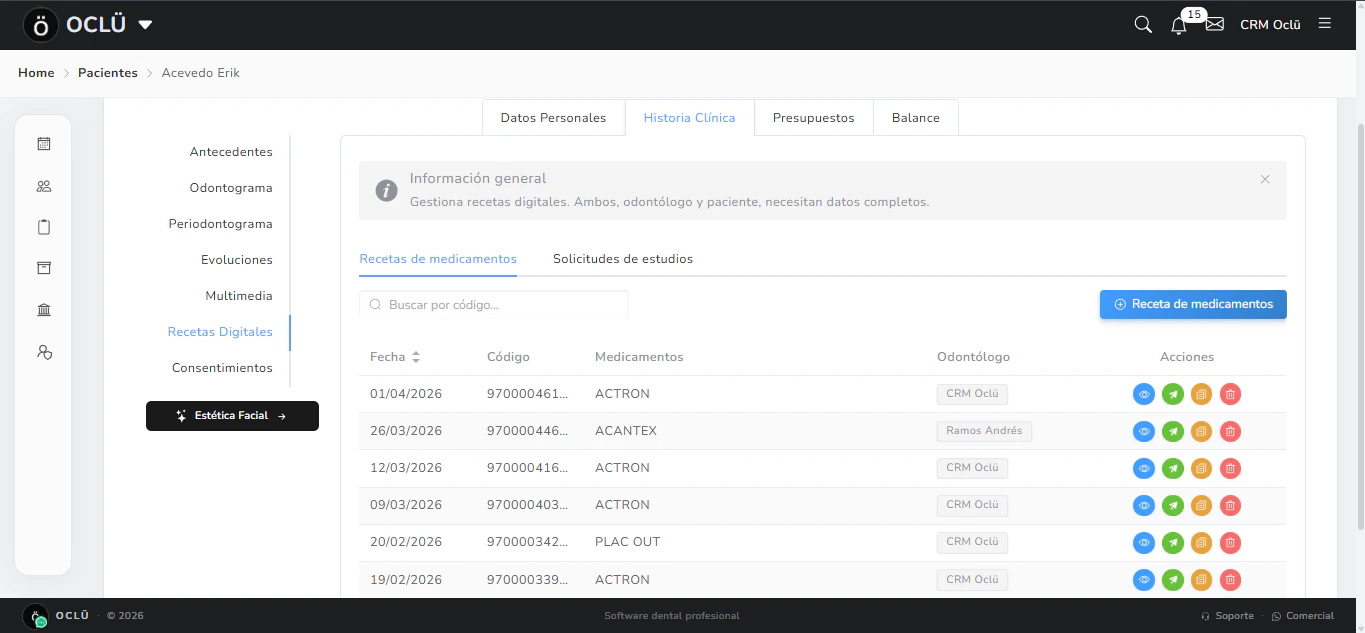Send the 01/04/2026 ACTRON prescription

[1173, 394]
